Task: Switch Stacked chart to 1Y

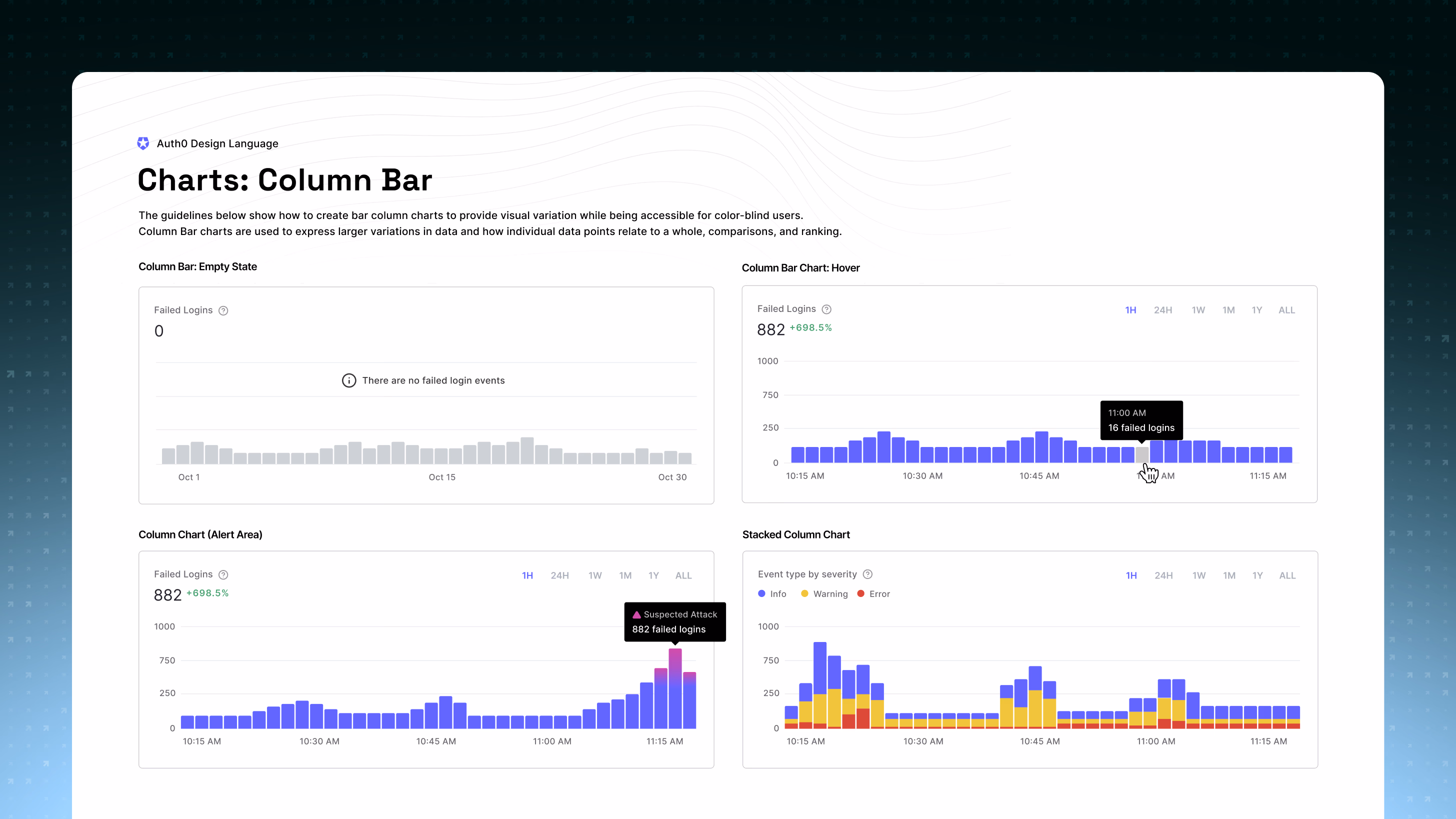Action: [x=1257, y=575]
